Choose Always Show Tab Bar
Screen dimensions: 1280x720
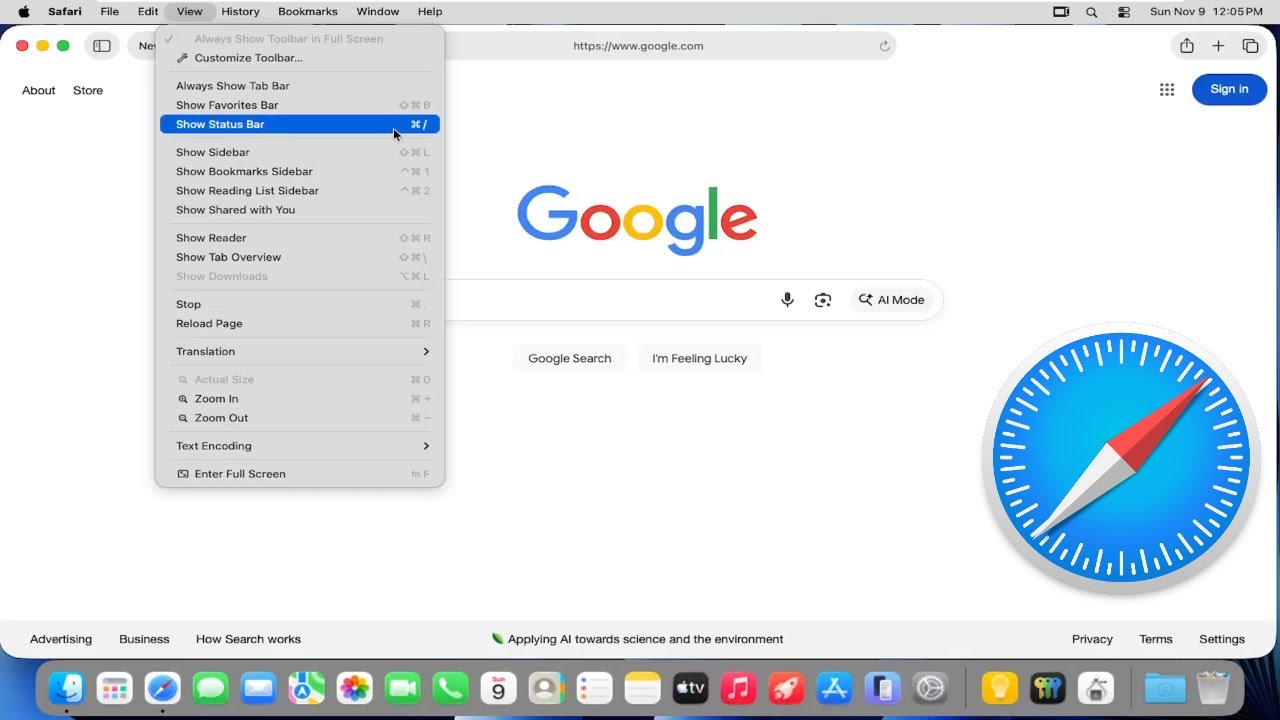300,86
